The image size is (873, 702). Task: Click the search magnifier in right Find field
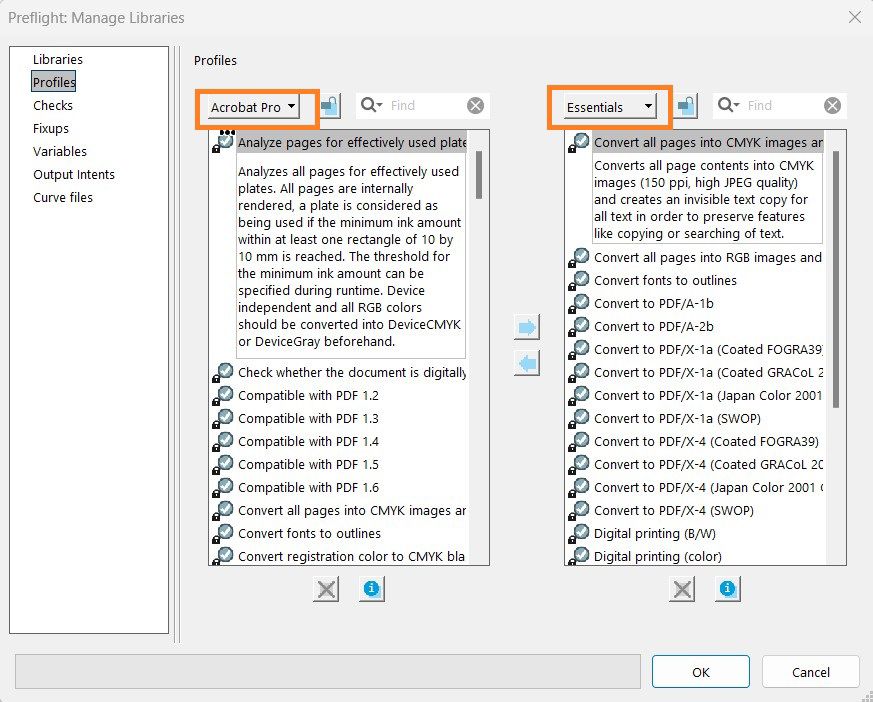tap(727, 105)
